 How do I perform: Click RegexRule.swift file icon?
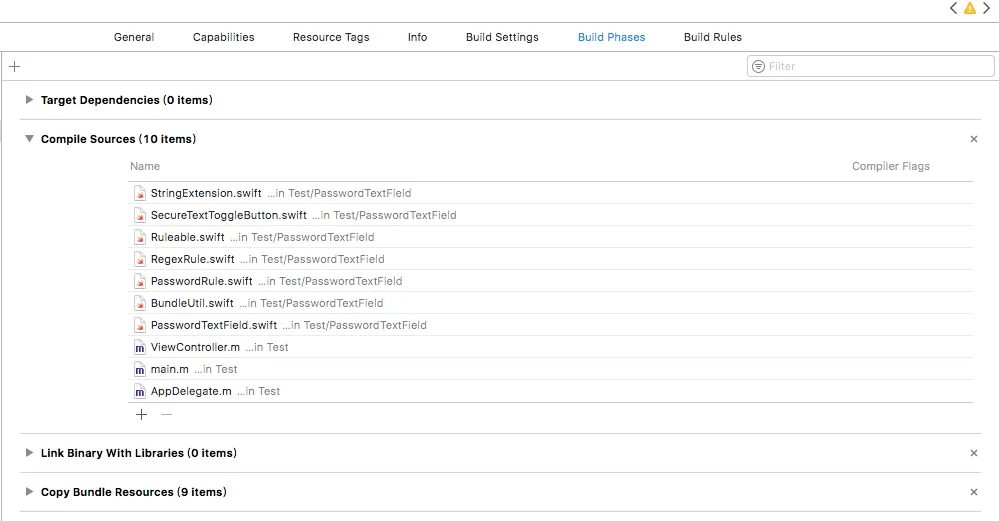point(140,259)
